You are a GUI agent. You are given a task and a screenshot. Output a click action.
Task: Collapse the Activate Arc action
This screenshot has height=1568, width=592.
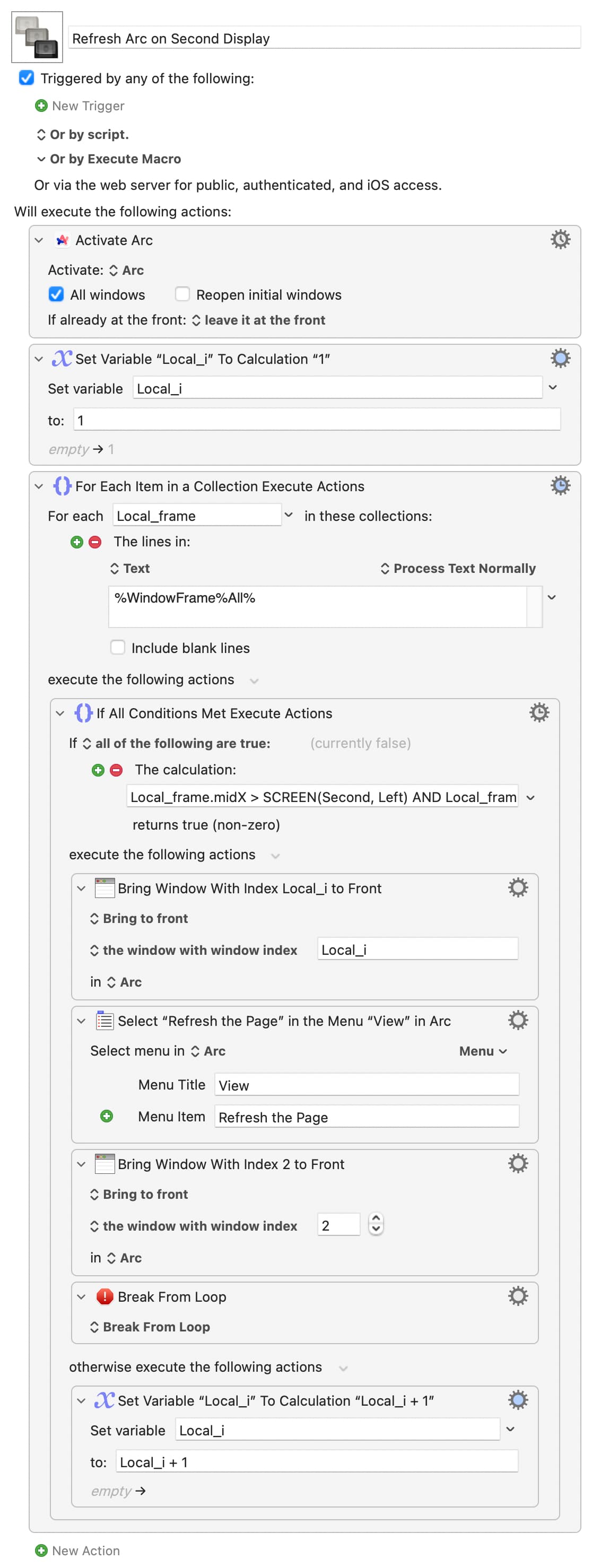[x=39, y=240]
